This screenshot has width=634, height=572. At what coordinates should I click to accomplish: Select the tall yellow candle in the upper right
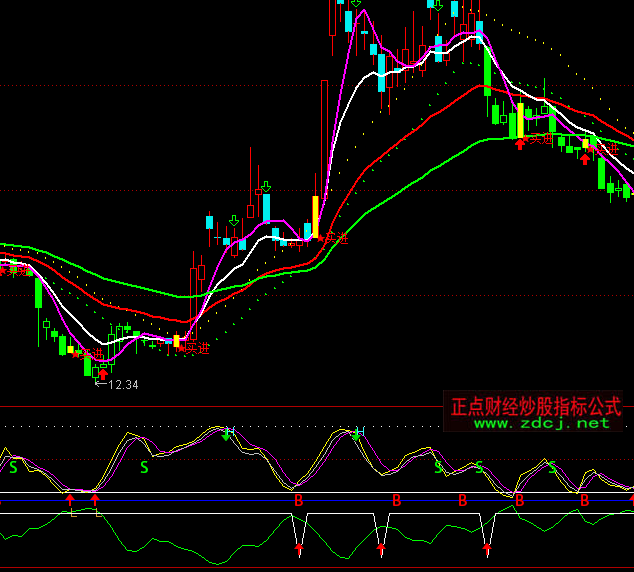(x=520, y=113)
